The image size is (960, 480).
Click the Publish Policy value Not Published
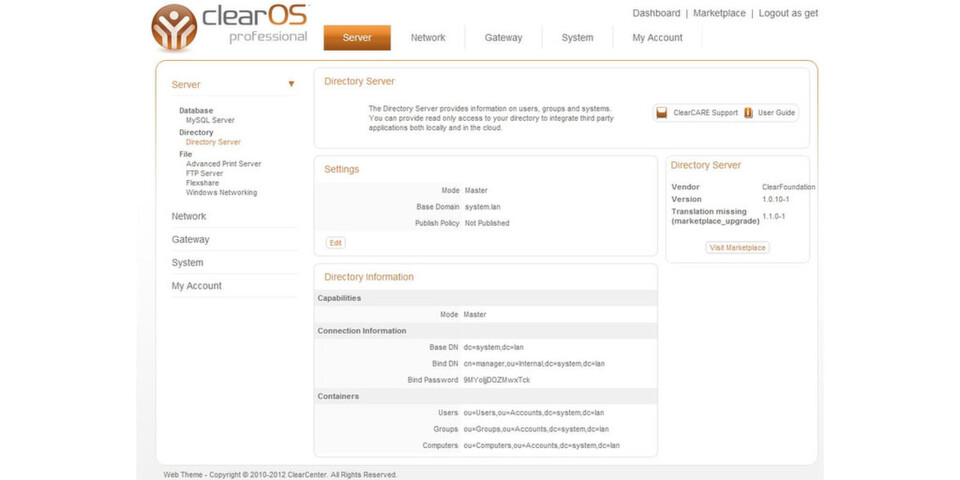(x=487, y=223)
